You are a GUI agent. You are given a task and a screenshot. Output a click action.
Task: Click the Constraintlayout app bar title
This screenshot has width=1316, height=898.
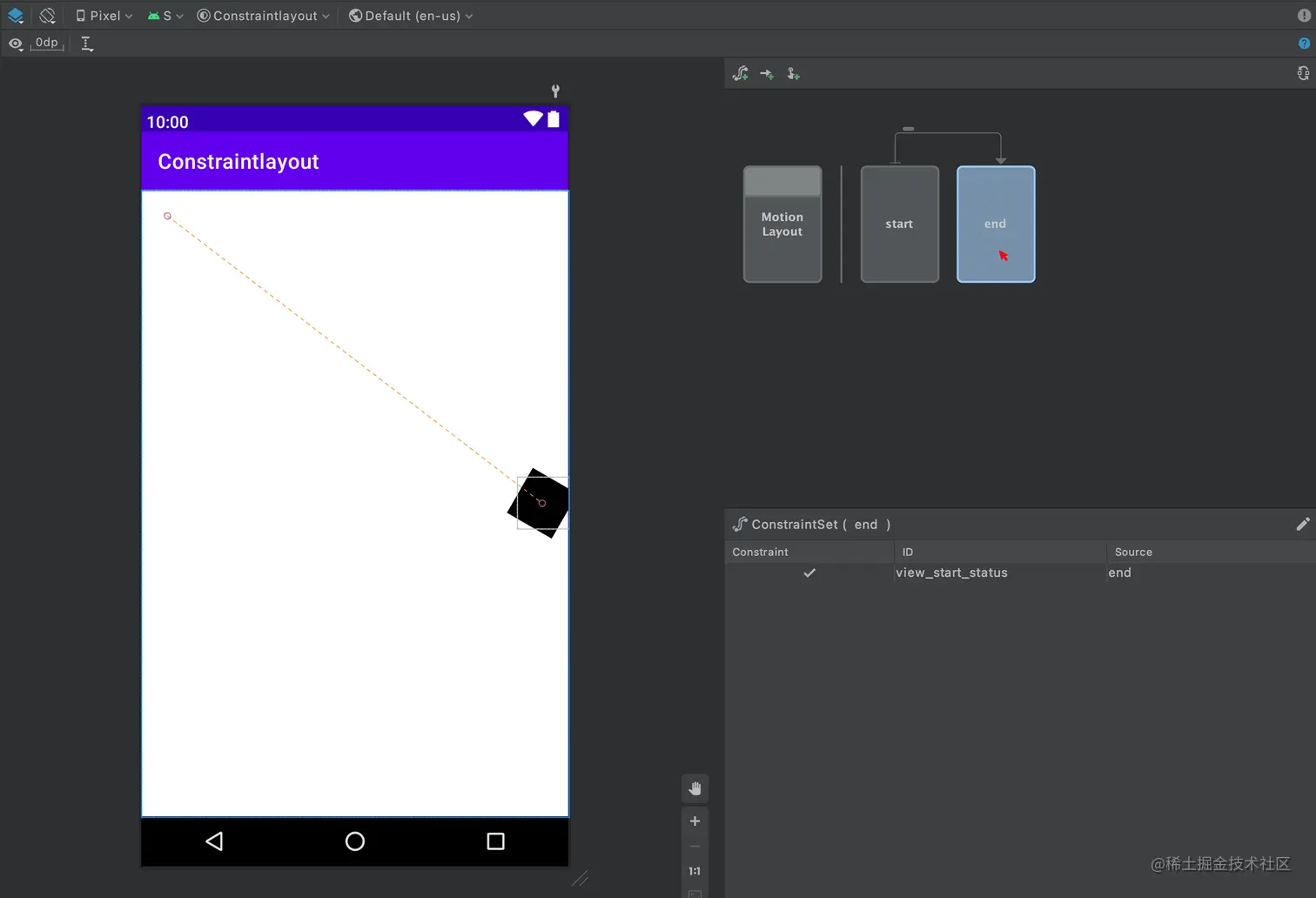pyautogui.click(x=238, y=162)
